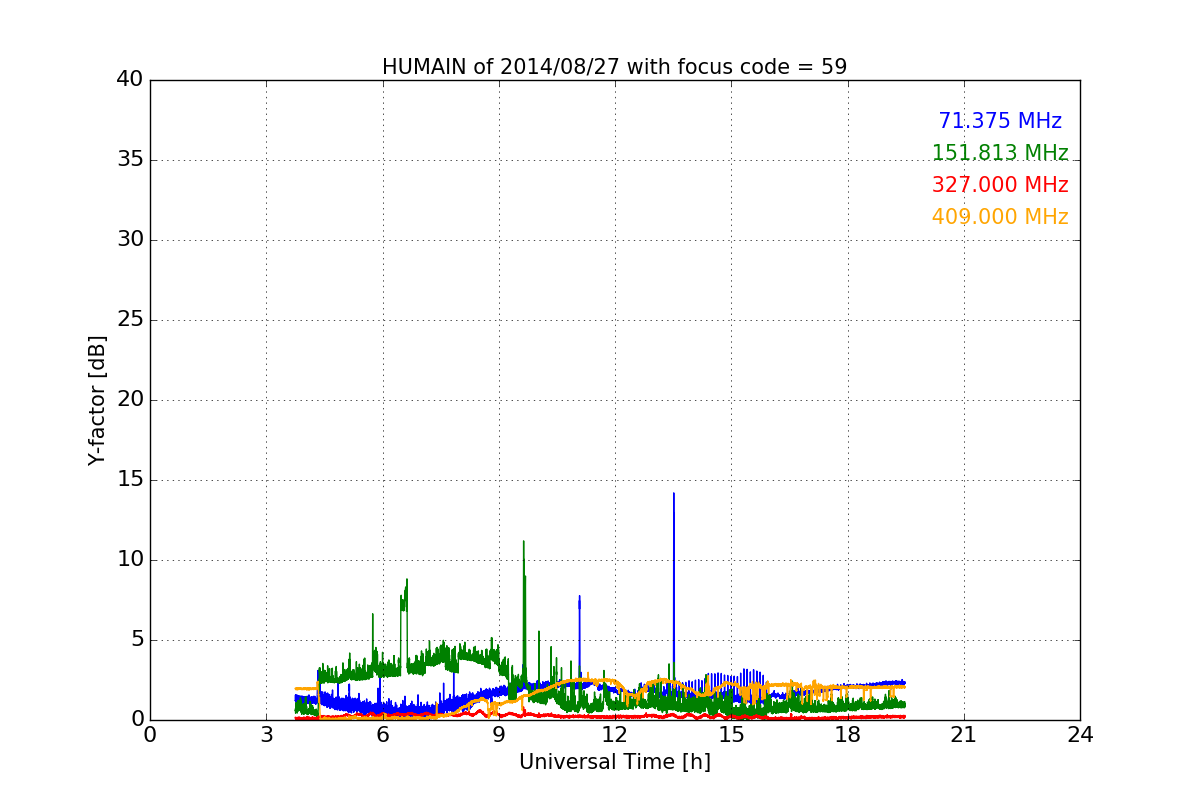This screenshot has height=800, width=1200.
Task: Click the plot title 'HUMAIN of 2014/08/27 with focus code = 59'
Action: click(614, 67)
